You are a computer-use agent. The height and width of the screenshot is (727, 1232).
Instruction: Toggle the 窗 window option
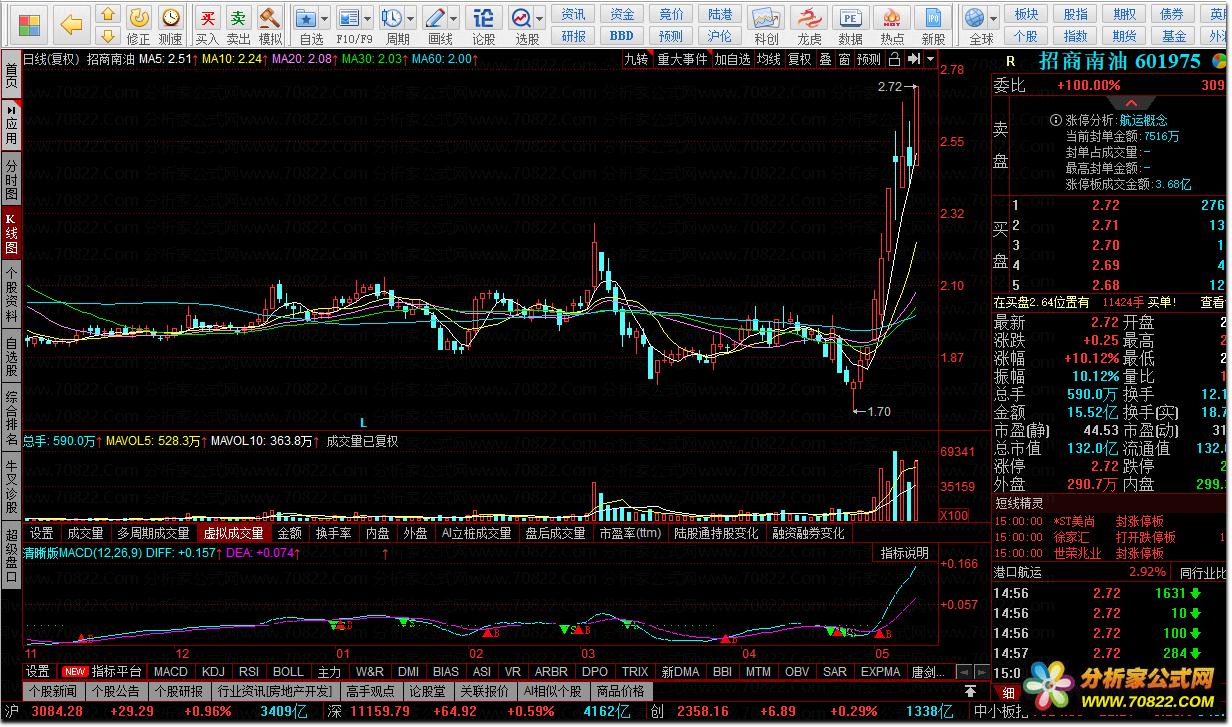(x=845, y=59)
